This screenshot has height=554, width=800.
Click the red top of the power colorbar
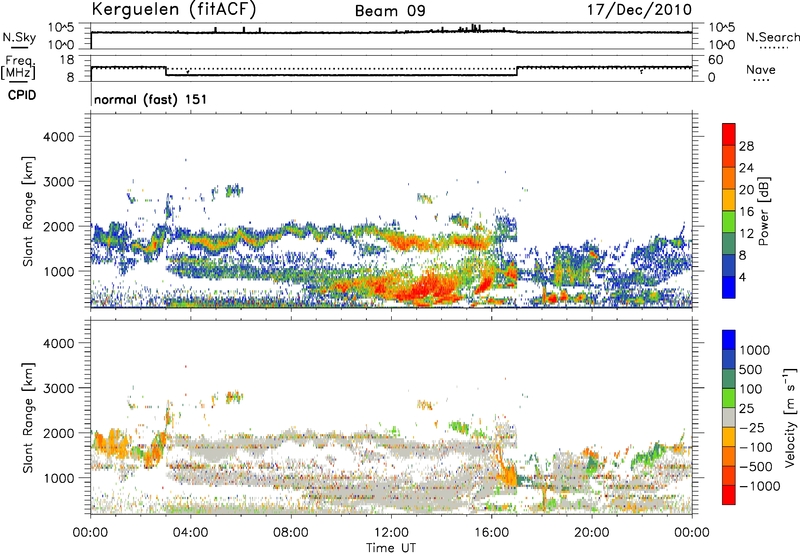pyautogui.click(x=729, y=134)
